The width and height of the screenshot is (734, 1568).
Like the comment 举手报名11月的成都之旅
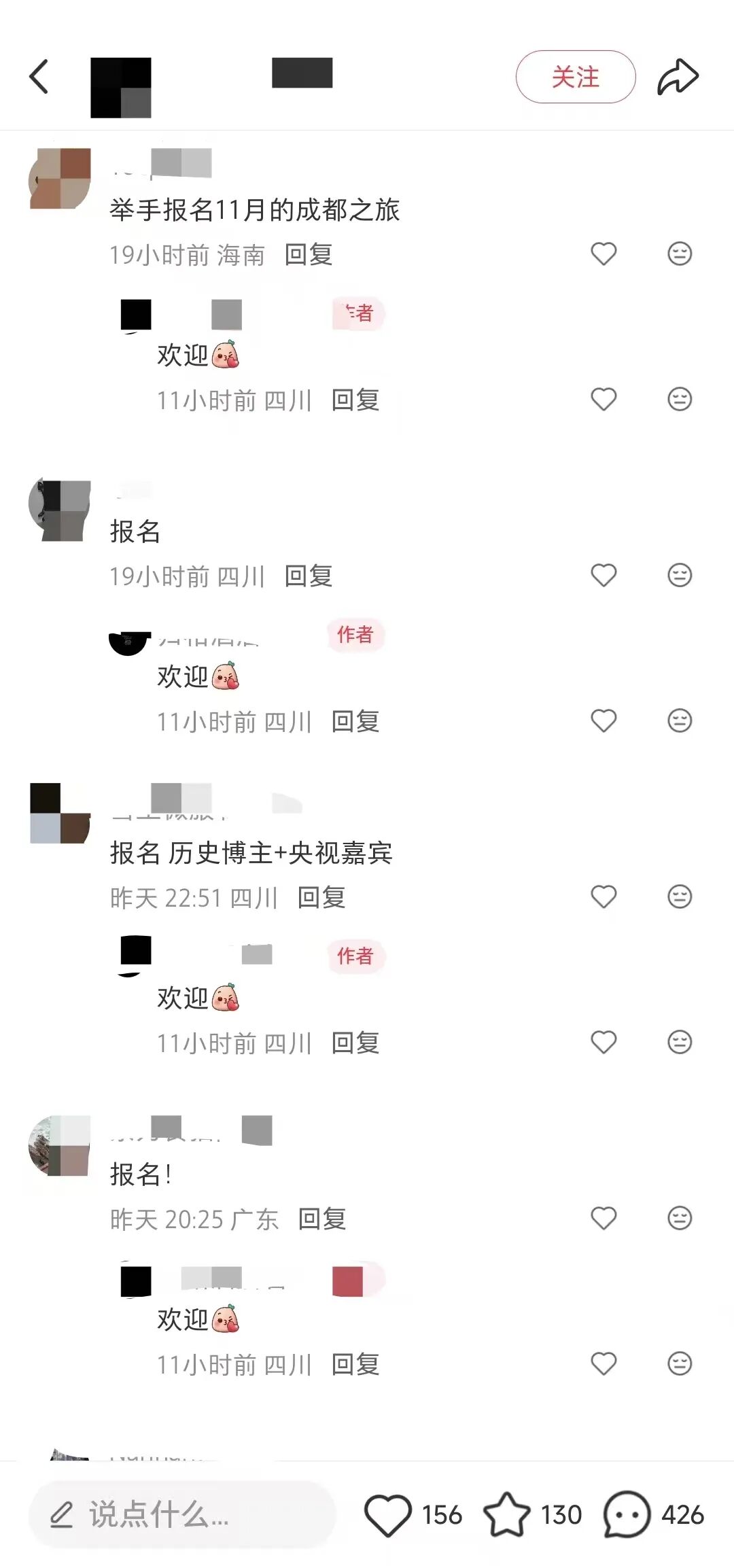[604, 254]
